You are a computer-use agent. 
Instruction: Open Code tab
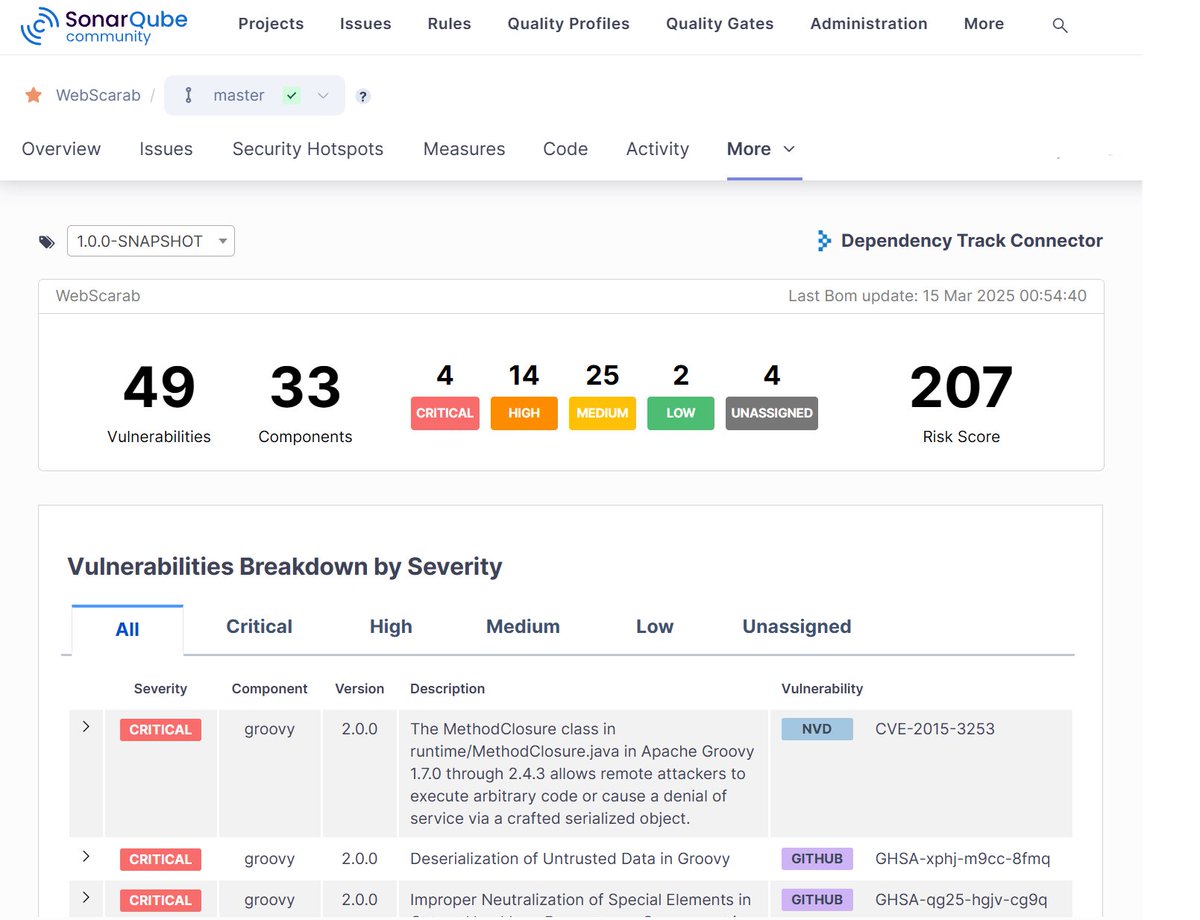click(565, 149)
